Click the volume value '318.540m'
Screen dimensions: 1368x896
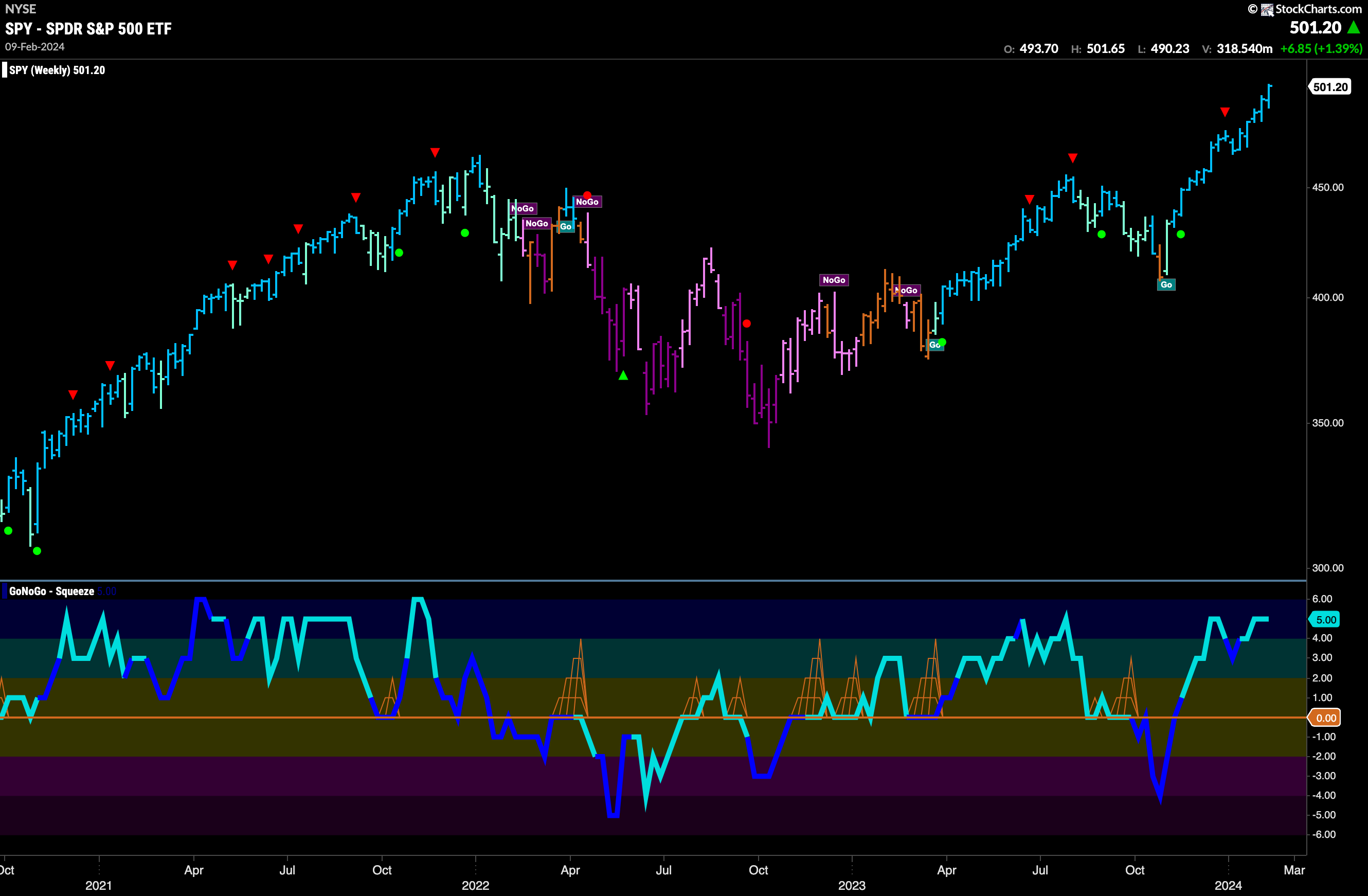coord(1245,48)
